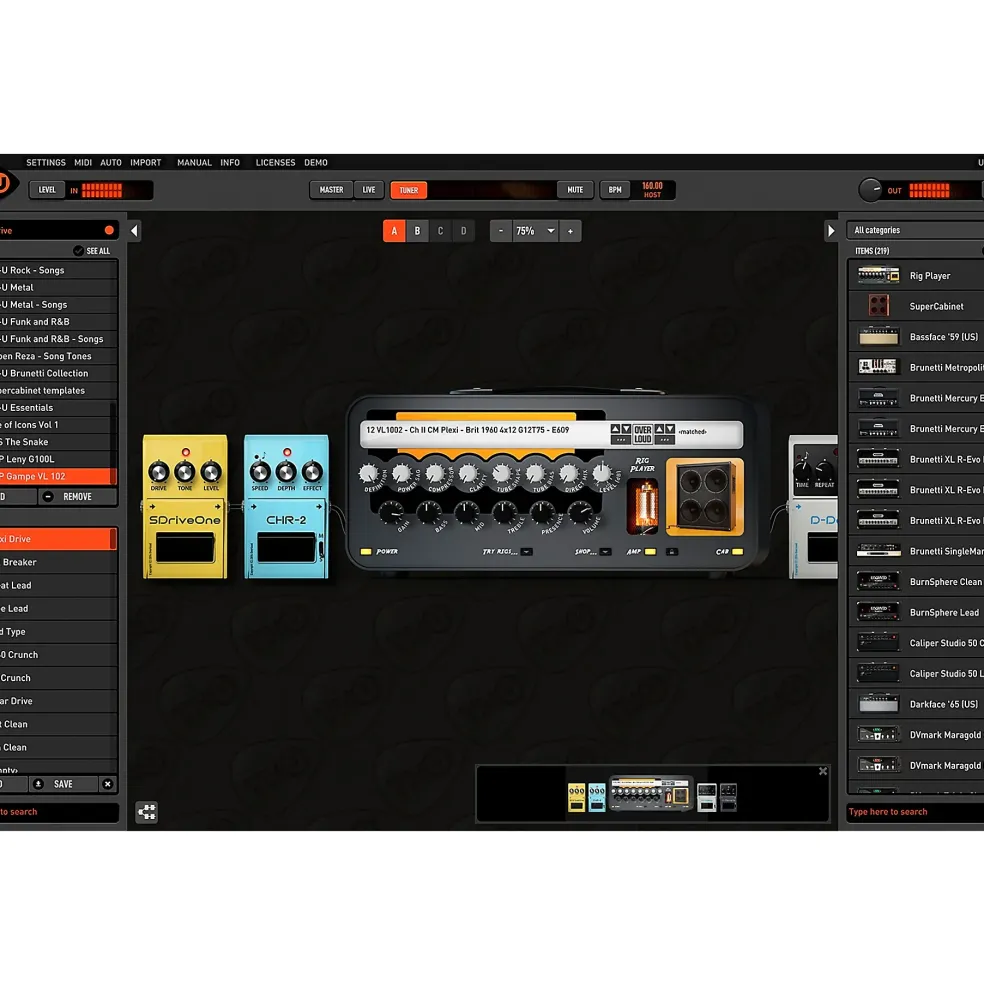Viewport: 984px width, 985px height.
Task: Select the amp head thumbnail in minimap
Action: [x=650, y=793]
